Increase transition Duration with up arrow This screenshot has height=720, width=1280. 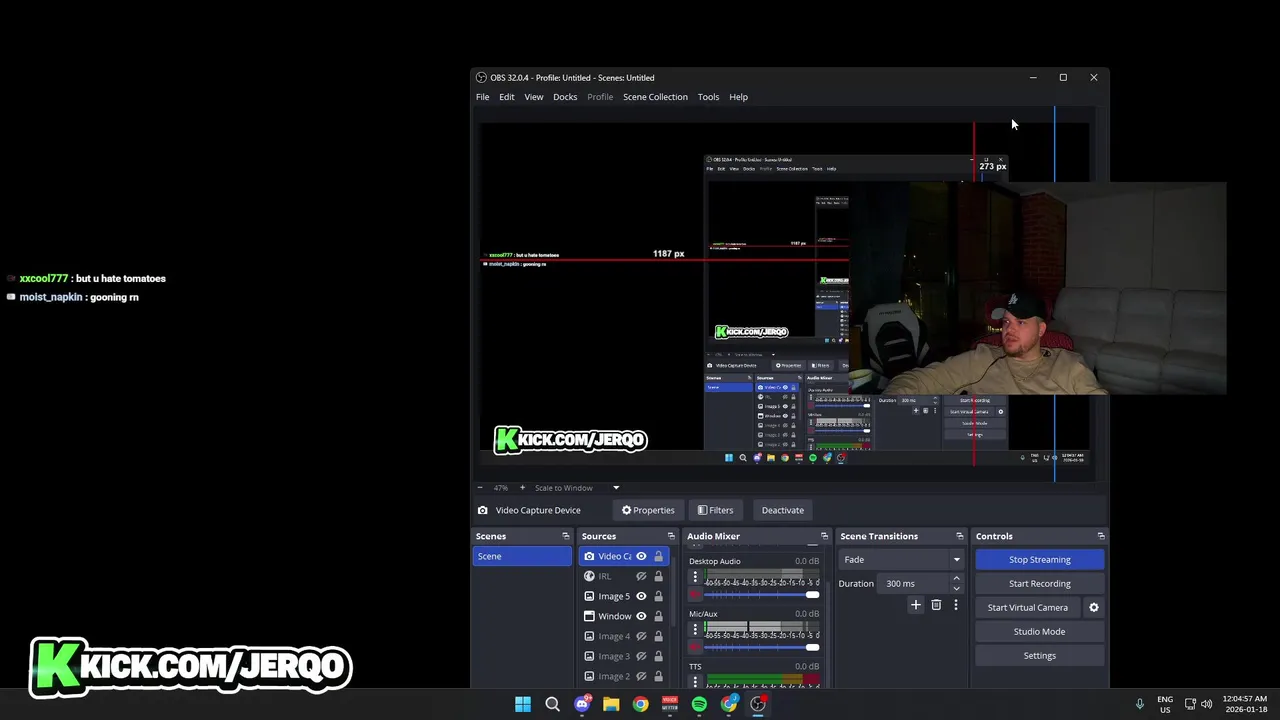point(956,578)
